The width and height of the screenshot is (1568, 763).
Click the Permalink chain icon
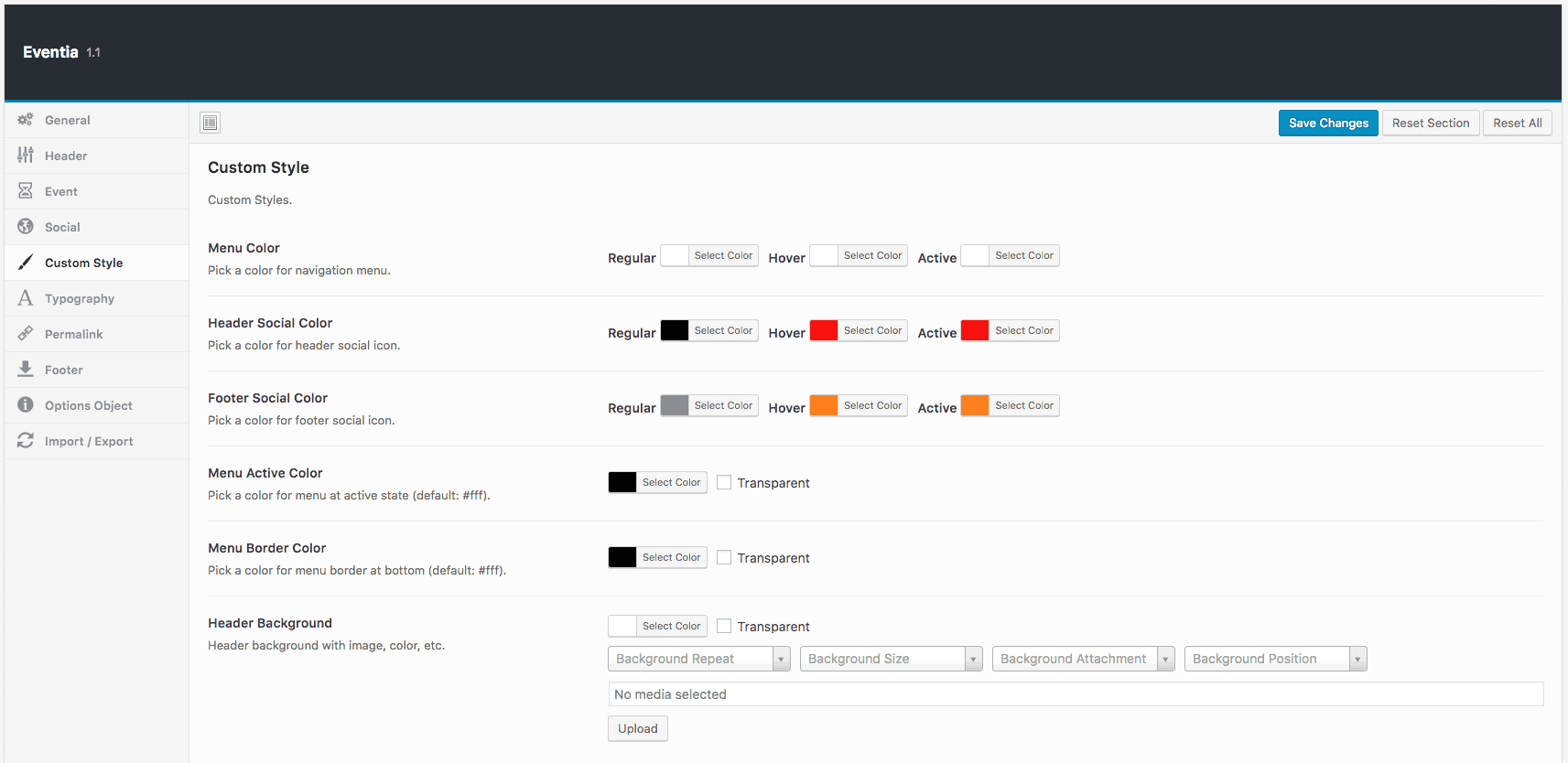pos(26,334)
